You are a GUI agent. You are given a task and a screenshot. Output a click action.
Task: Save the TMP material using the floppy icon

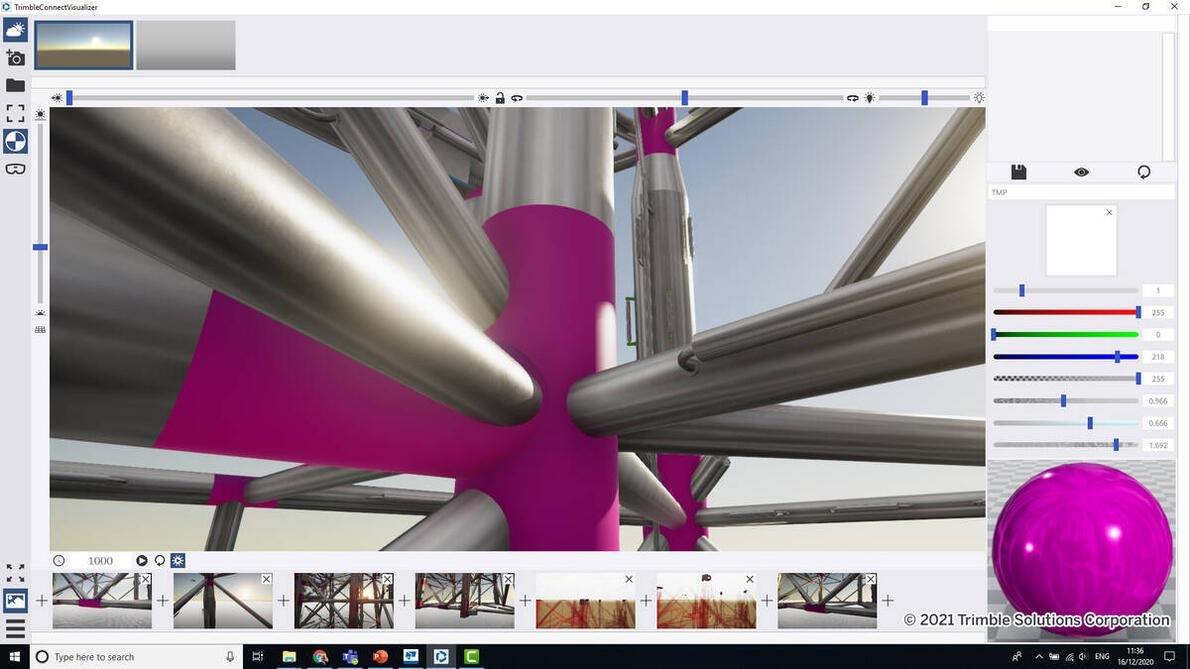[x=1018, y=171]
